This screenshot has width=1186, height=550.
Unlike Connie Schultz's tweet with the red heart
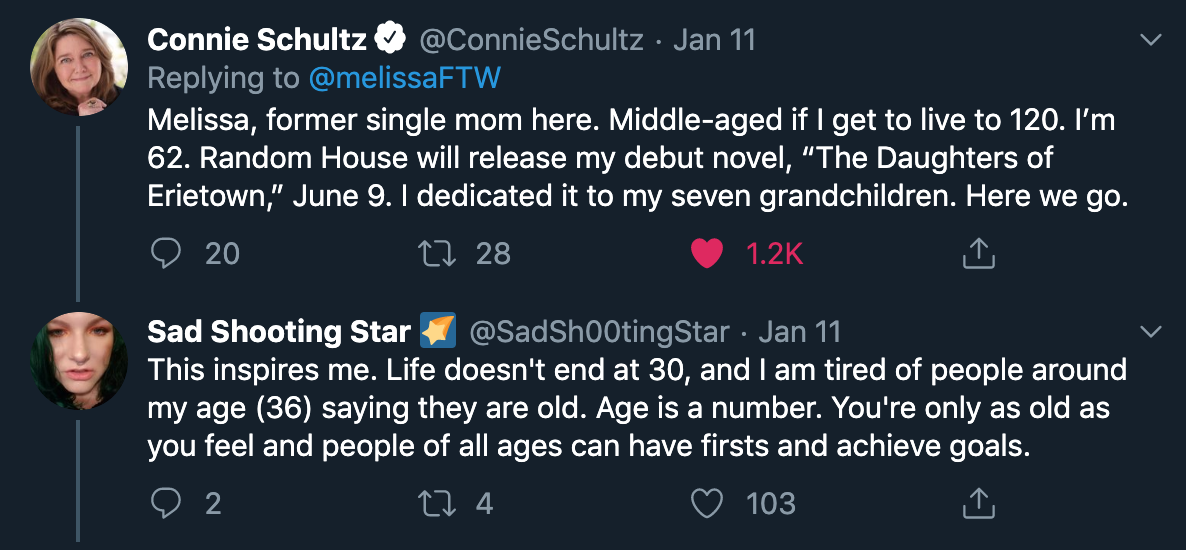[707, 254]
